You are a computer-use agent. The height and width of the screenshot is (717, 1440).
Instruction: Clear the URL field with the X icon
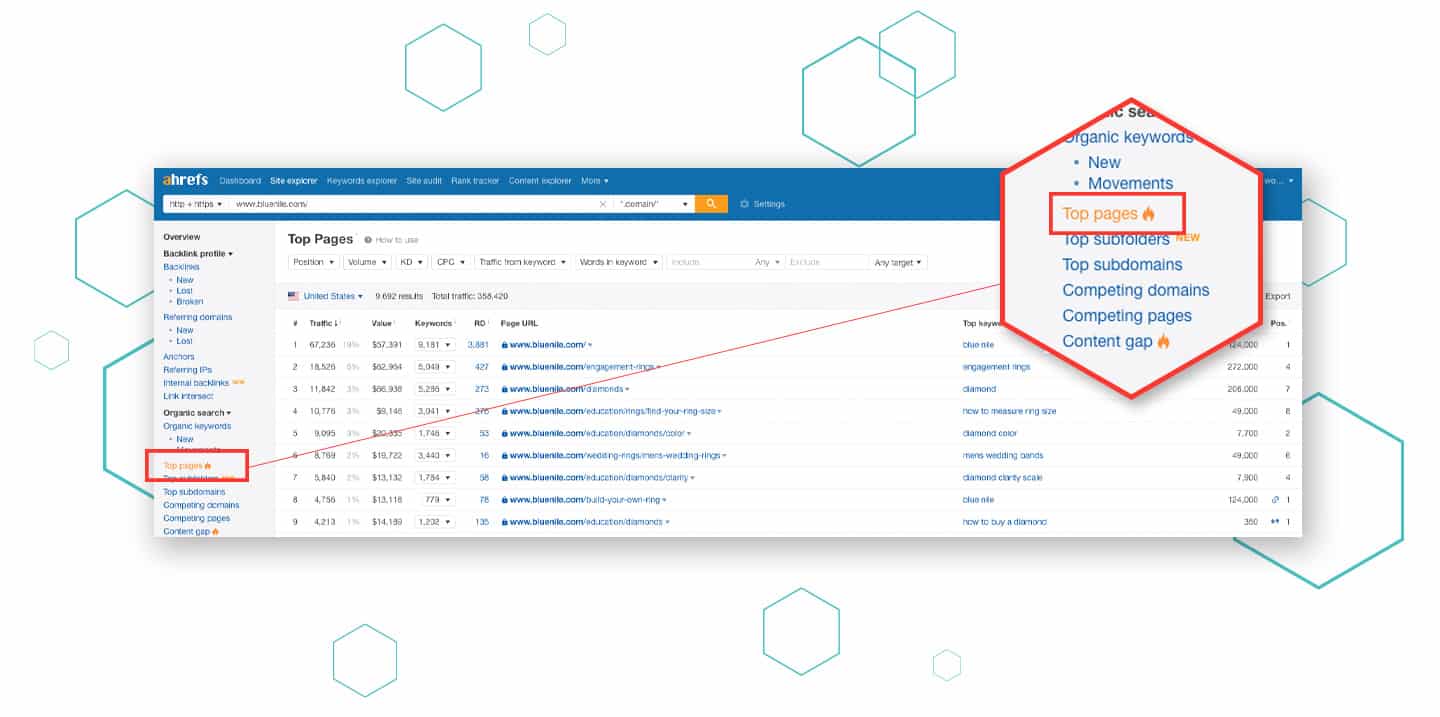point(602,204)
